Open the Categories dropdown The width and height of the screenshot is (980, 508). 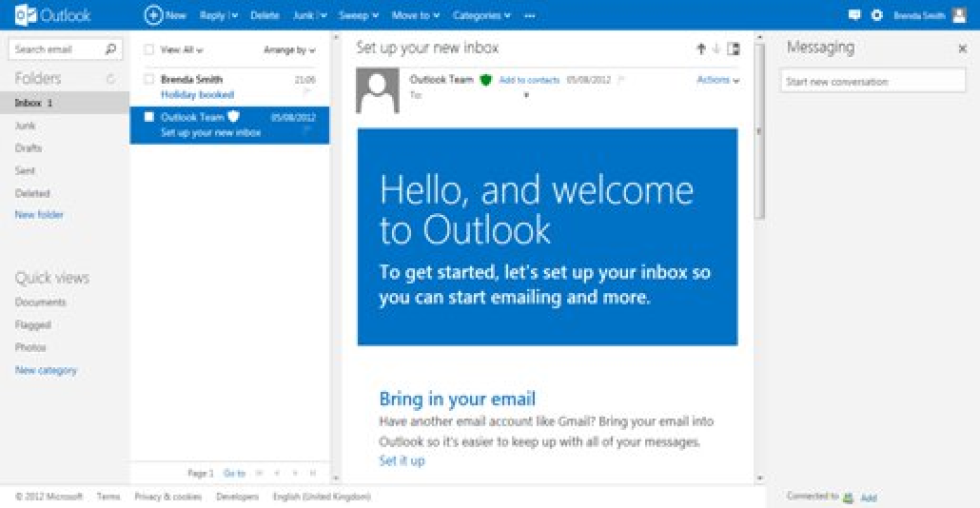point(482,16)
